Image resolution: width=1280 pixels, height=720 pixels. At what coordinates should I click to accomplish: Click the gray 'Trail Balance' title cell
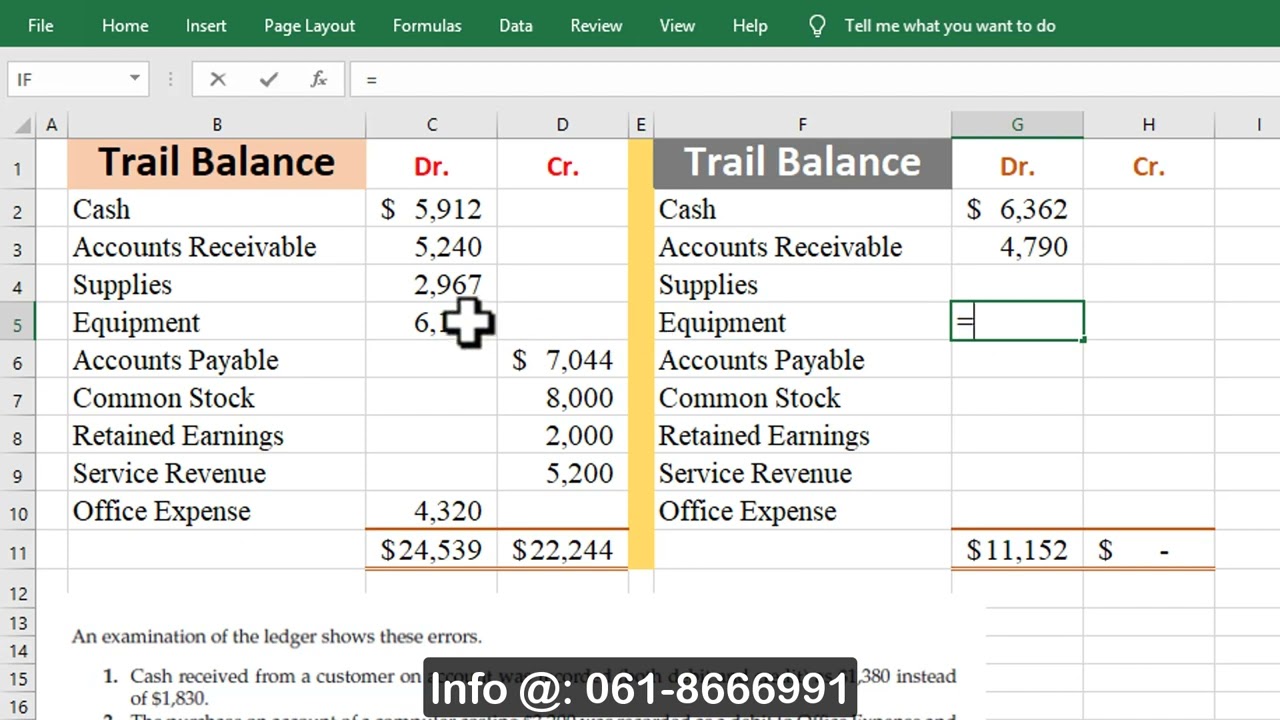(802, 163)
